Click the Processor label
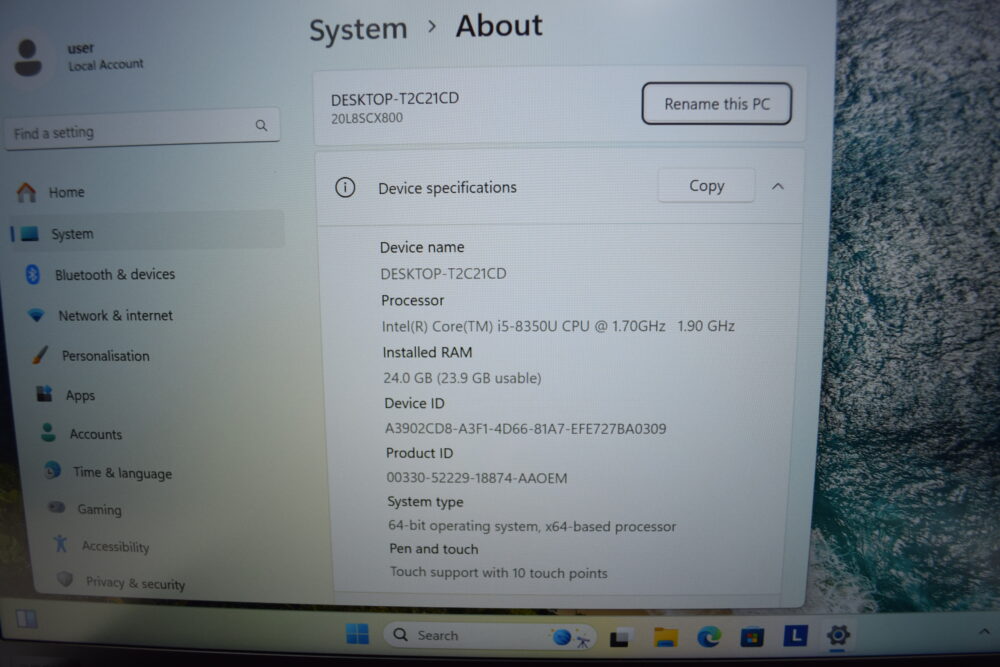This screenshot has height=667, width=1000. click(413, 300)
